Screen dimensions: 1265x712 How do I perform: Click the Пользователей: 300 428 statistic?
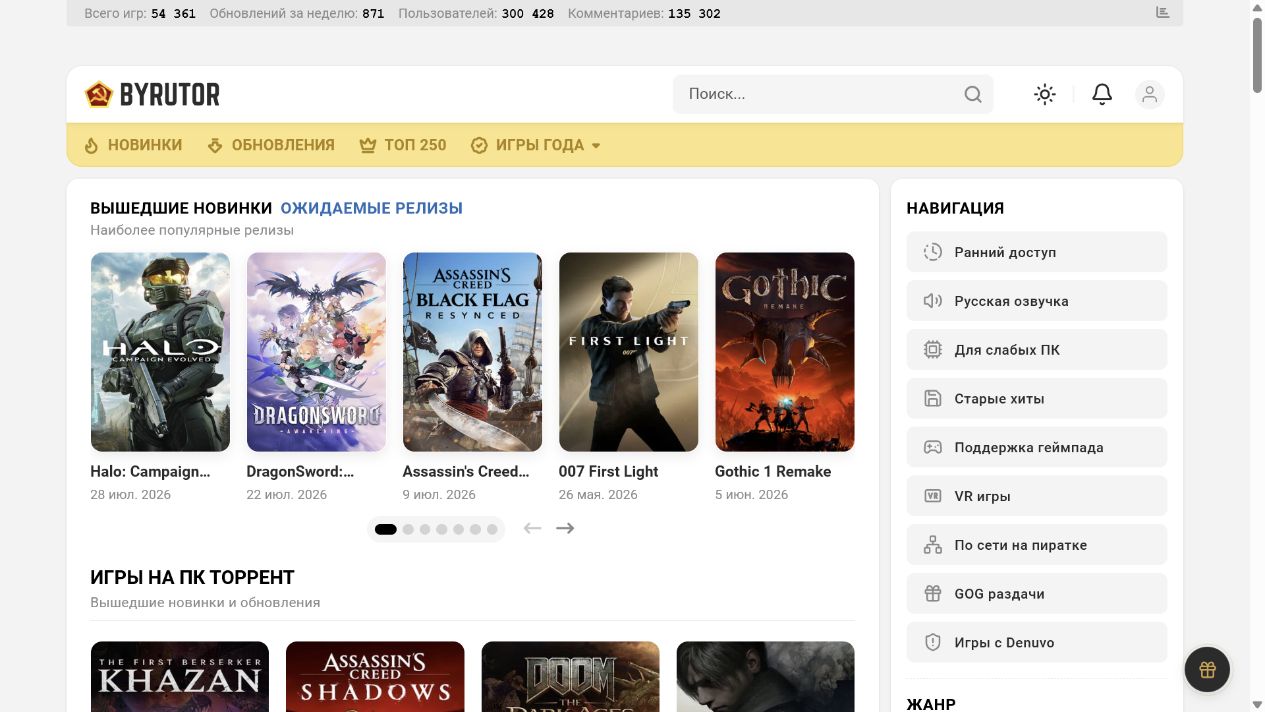pyautogui.click(x=476, y=13)
